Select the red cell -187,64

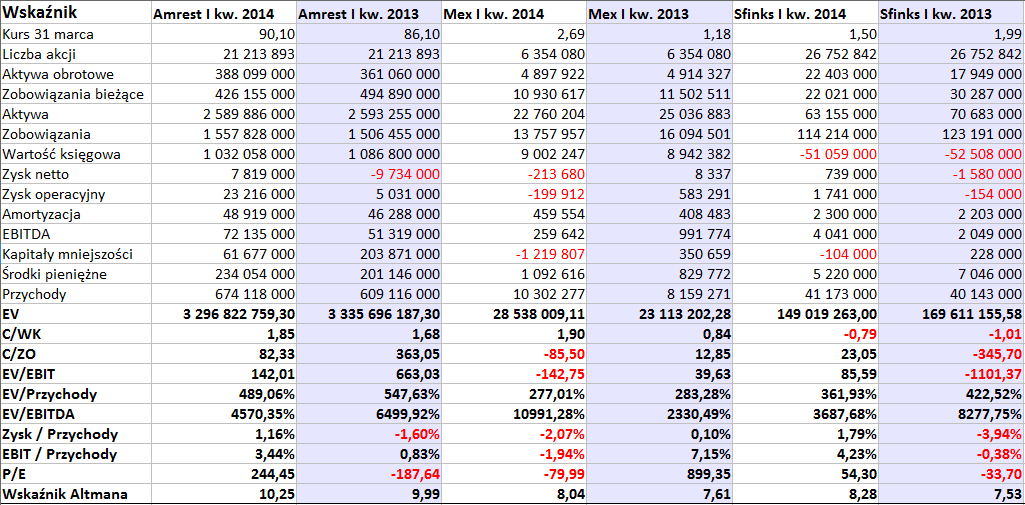point(369,474)
